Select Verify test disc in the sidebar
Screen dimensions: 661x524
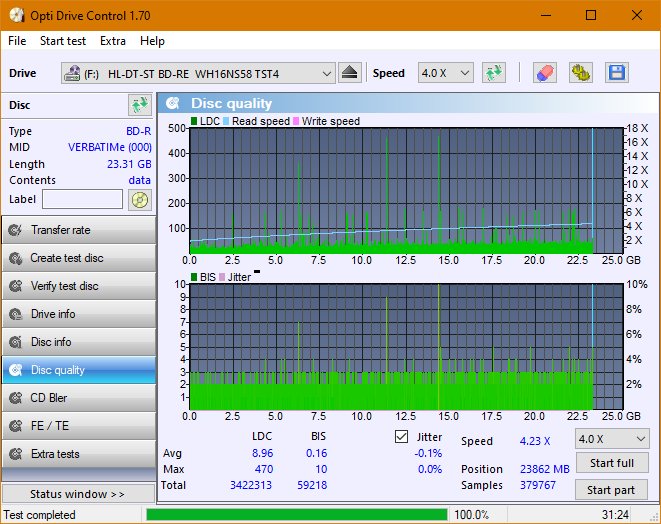[79, 286]
